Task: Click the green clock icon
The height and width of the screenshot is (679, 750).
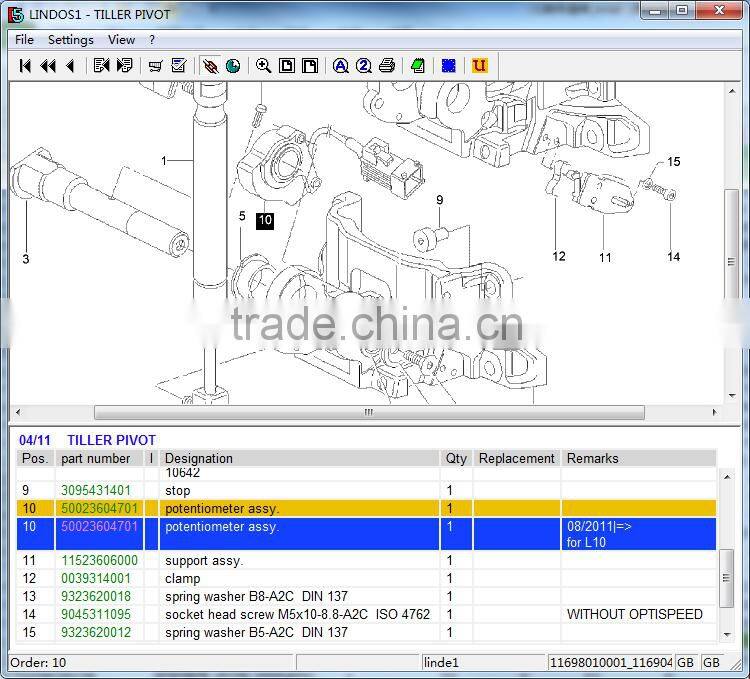Action: 233,66
